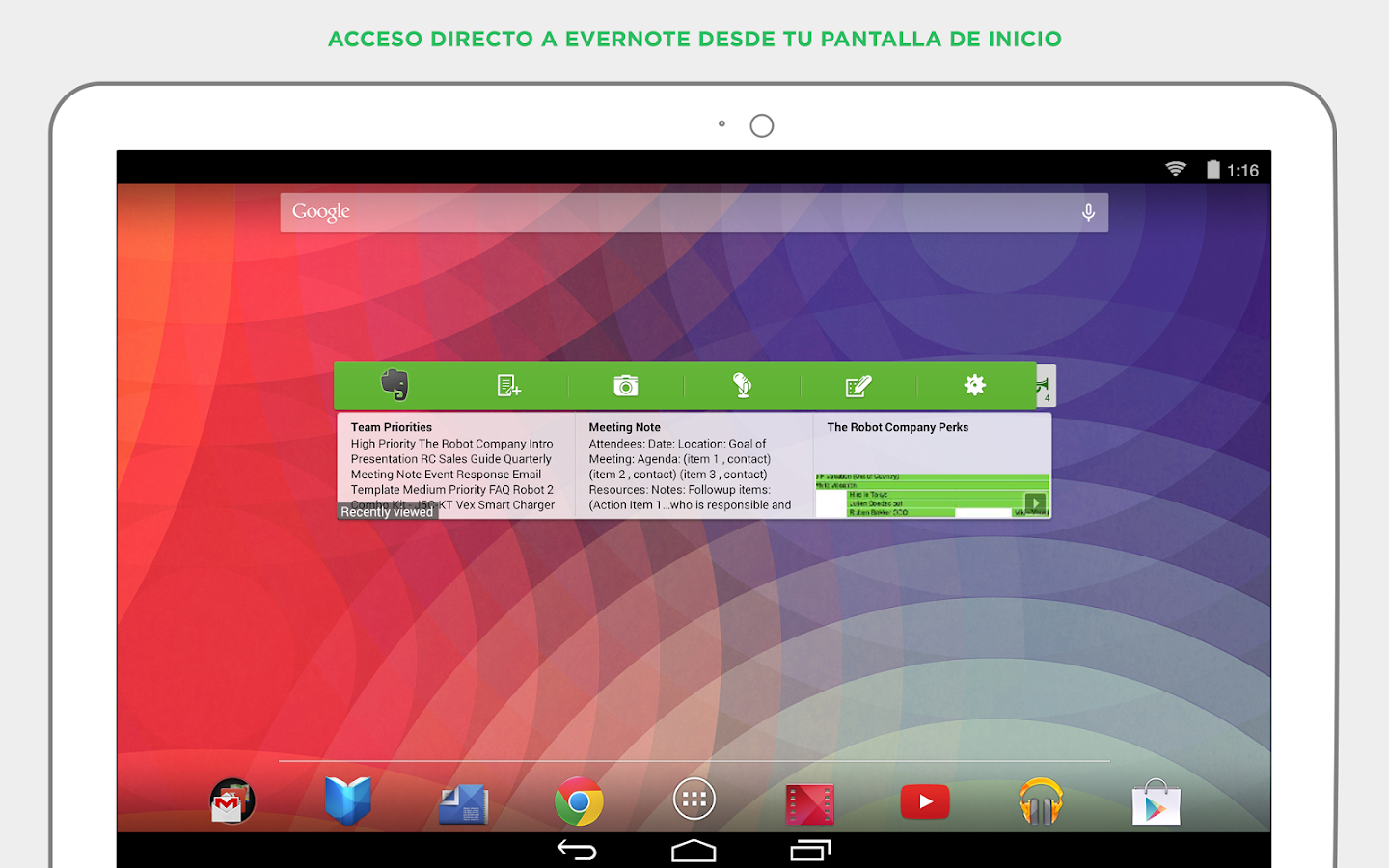Click the Recently viewed label
The image size is (1389, 868).
387,512
